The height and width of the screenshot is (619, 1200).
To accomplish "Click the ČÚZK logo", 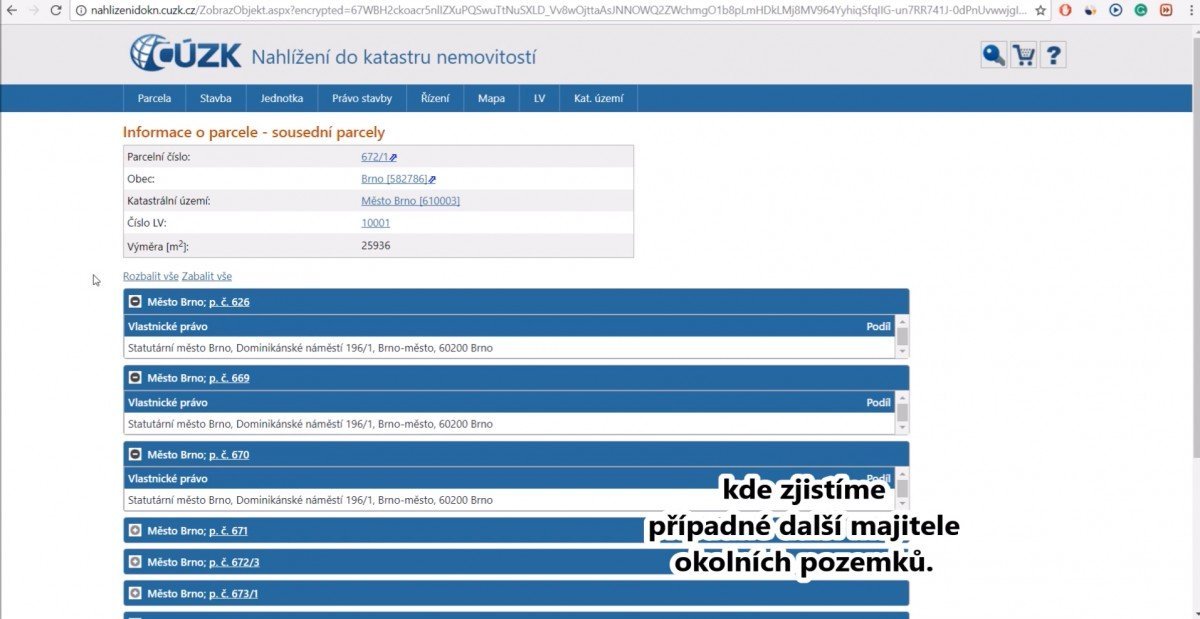I will [x=186, y=53].
